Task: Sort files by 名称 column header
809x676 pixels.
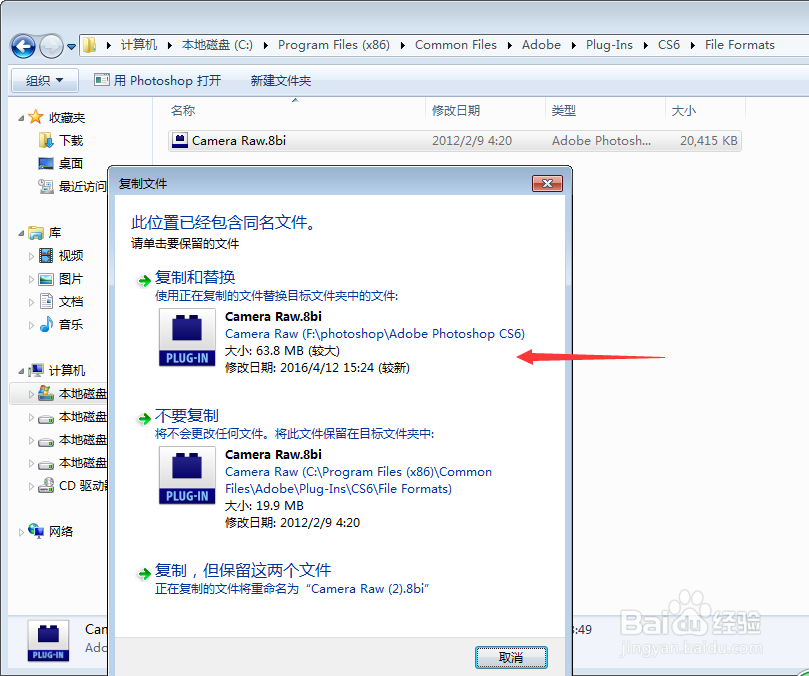Action: 183,110
